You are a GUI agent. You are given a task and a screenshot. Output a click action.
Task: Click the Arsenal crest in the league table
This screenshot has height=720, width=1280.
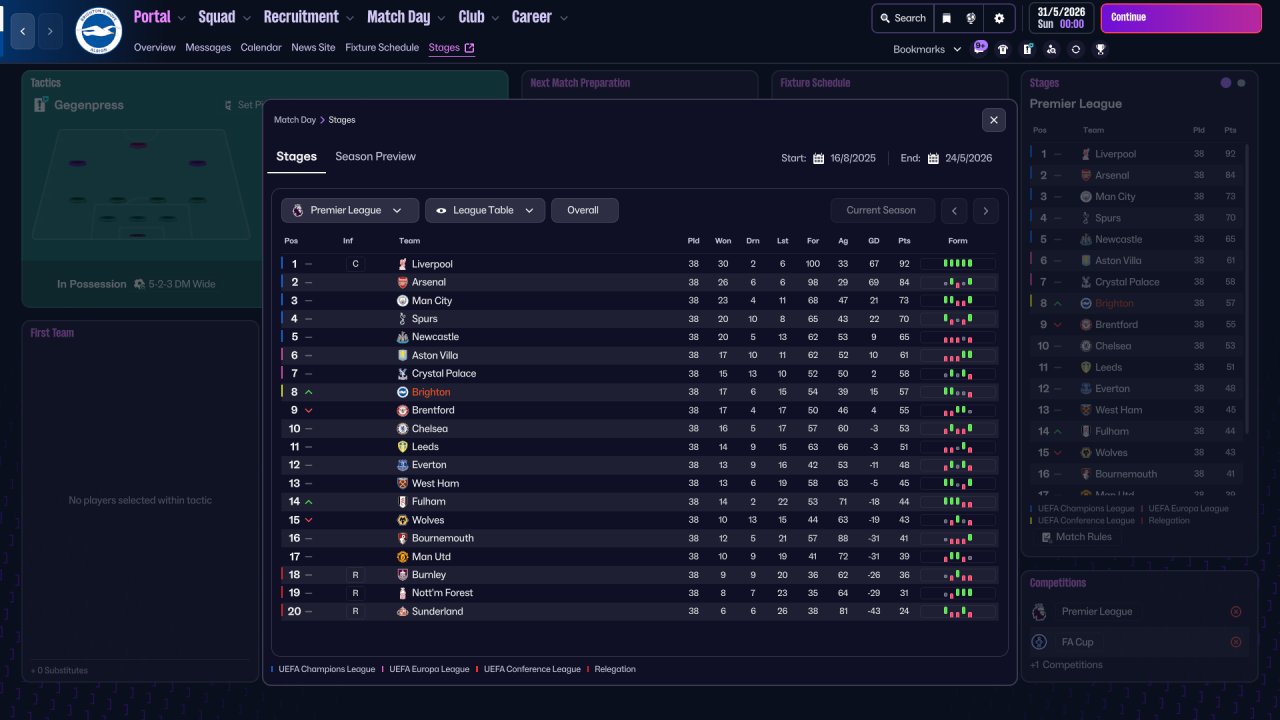tap(403, 282)
